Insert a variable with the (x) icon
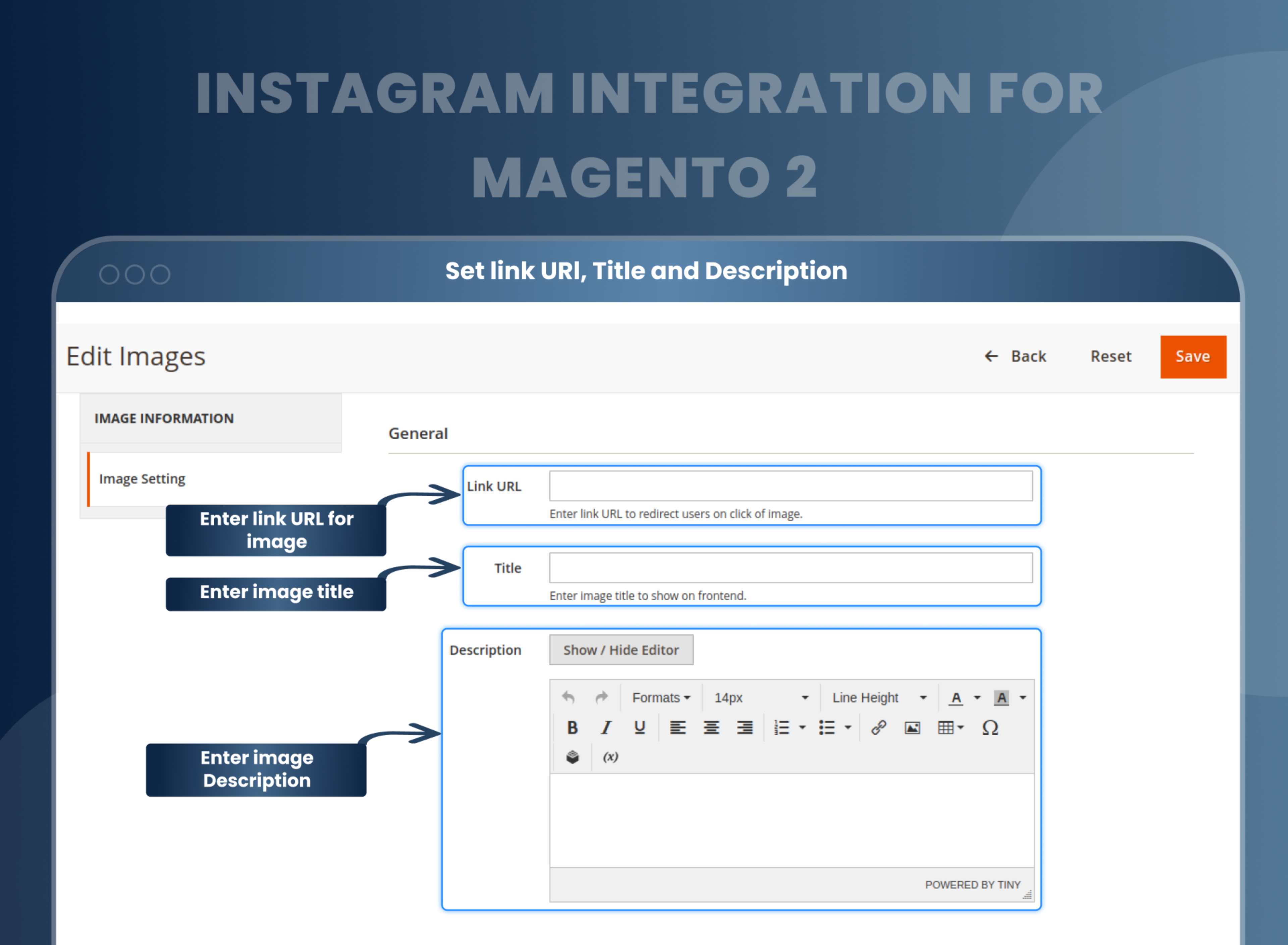This screenshot has width=1288, height=945. [610, 757]
